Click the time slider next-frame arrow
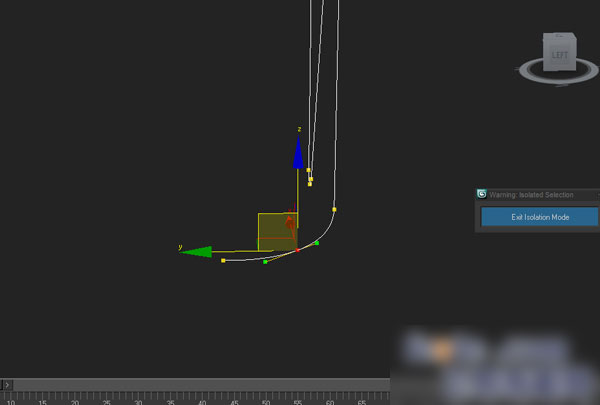Image resolution: width=600 pixels, height=405 pixels. [x=7, y=385]
